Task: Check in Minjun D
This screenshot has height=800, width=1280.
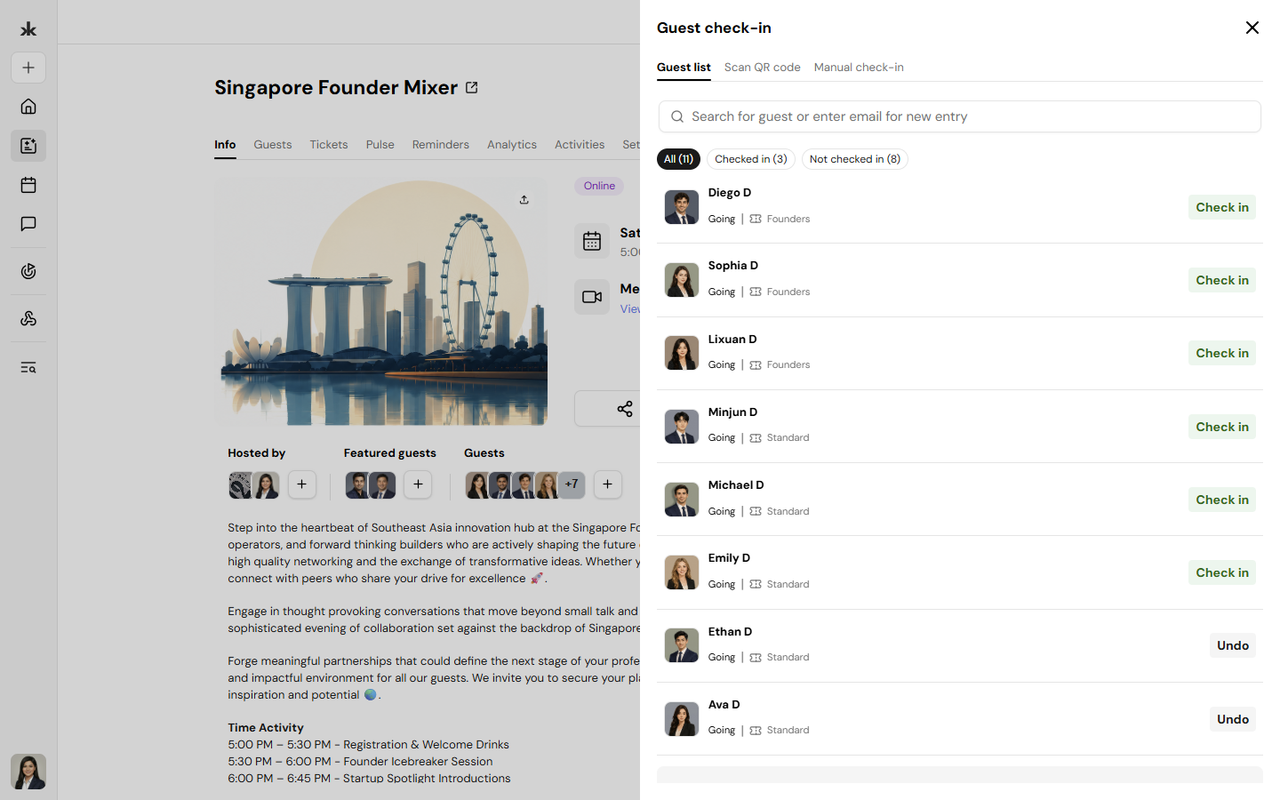Action: click(1222, 427)
